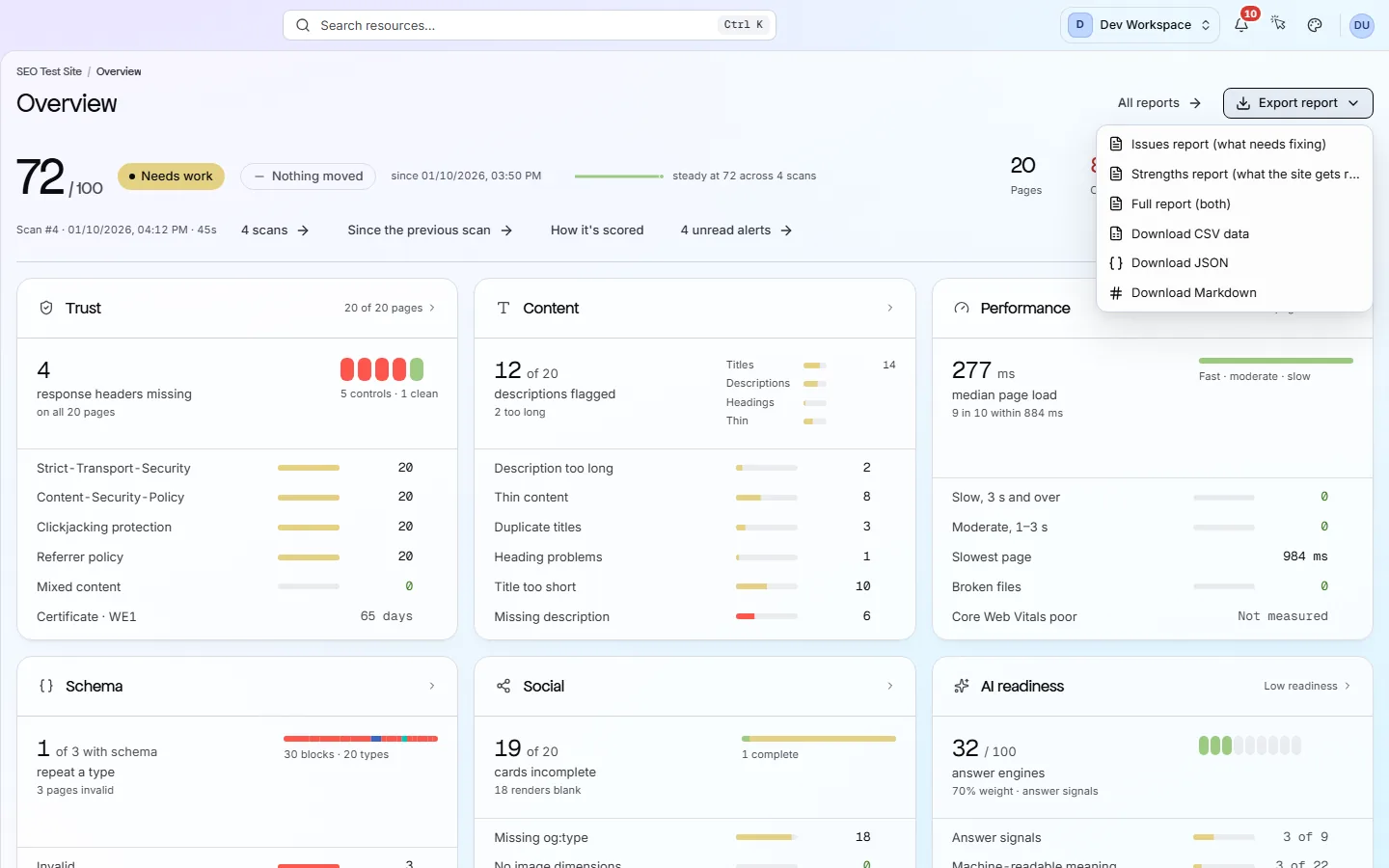Click the Clickjacking protection row label
This screenshot has width=1389, height=868.
104,528
